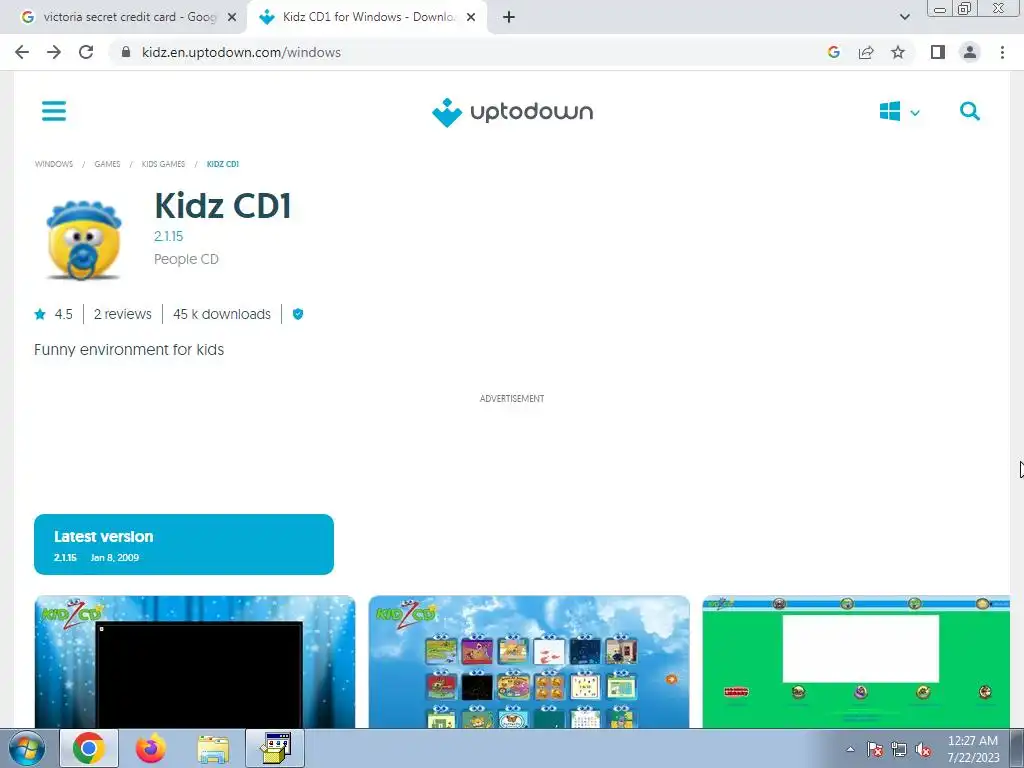Click the 4.5 star rating

(x=54, y=314)
